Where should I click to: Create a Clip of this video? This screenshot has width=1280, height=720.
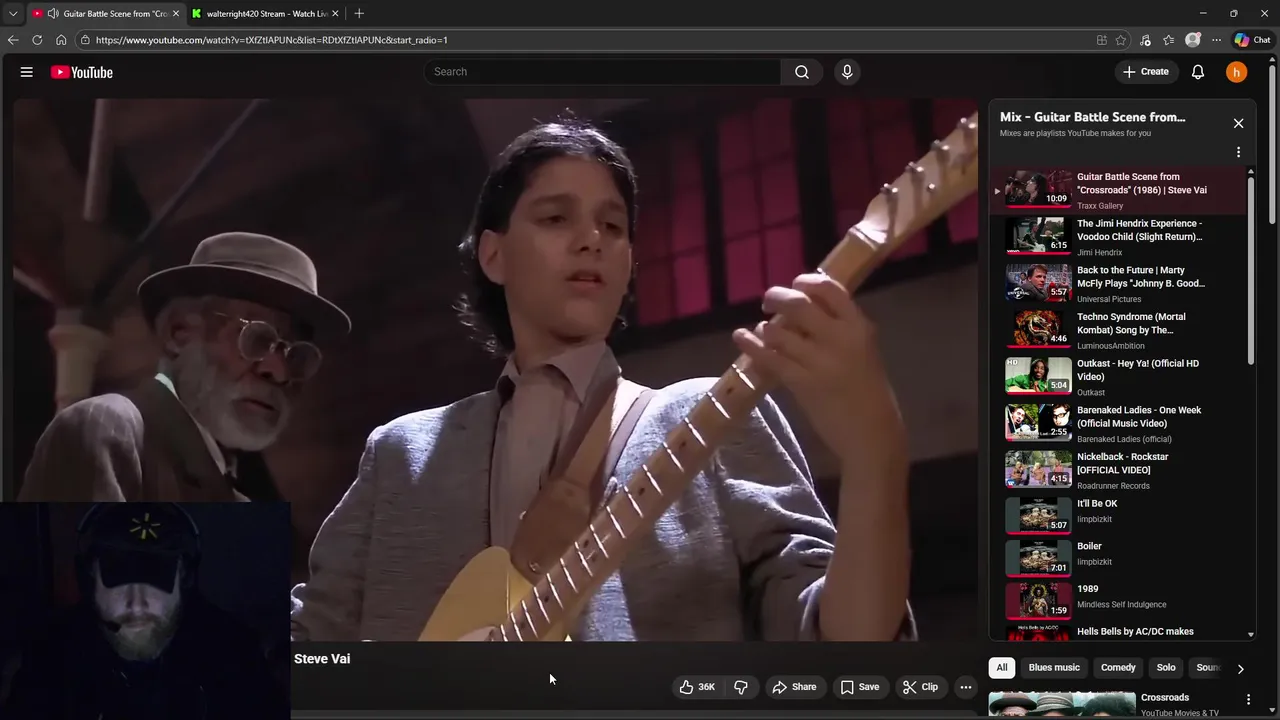920,687
